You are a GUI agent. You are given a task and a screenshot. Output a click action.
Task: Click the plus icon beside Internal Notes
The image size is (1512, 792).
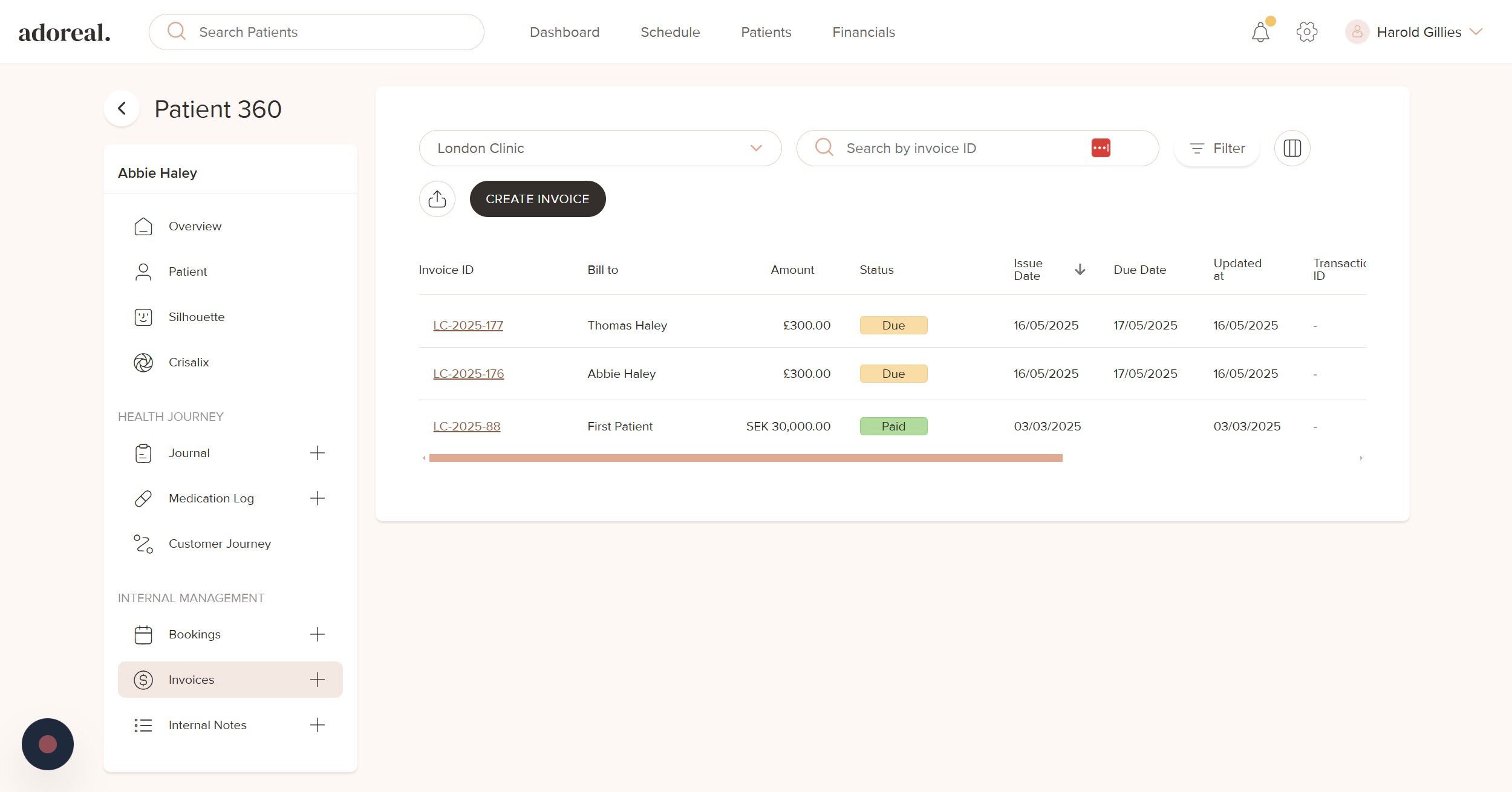pyautogui.click(x=317, y=725)
